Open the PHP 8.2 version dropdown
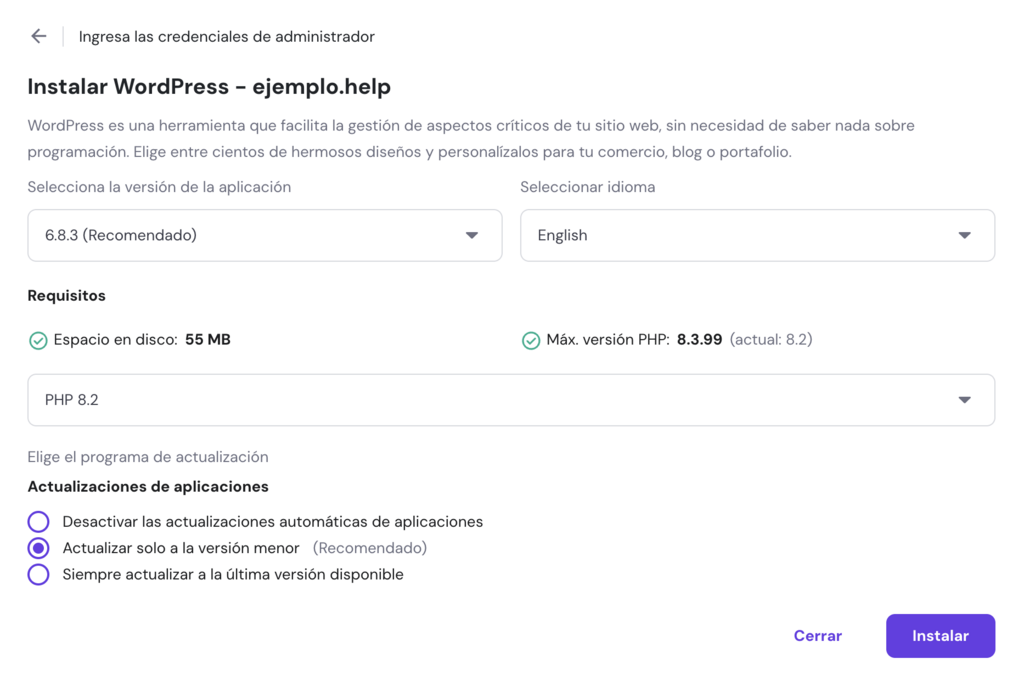 (x=511, y=398)
